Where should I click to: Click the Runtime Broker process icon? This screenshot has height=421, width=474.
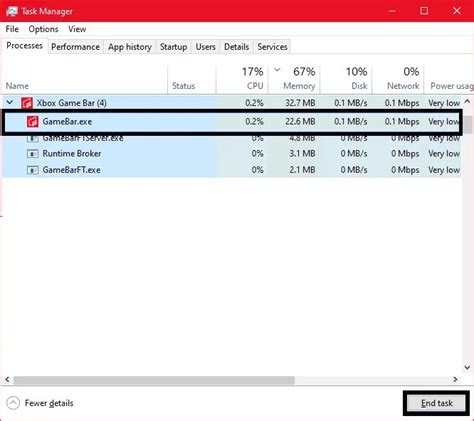pos(32,154)
